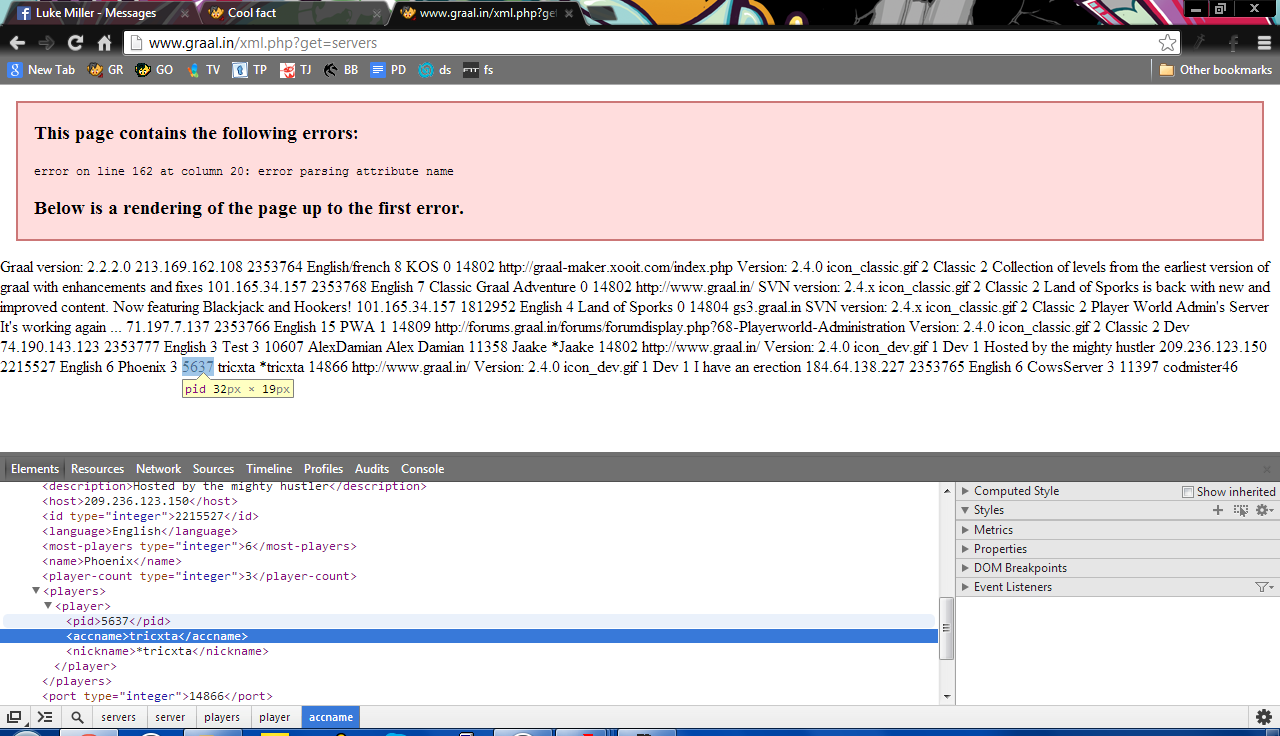Open the Other bookmarks folder
The height and width of the screenshot is (736, 1280).
pos(1215,70)
